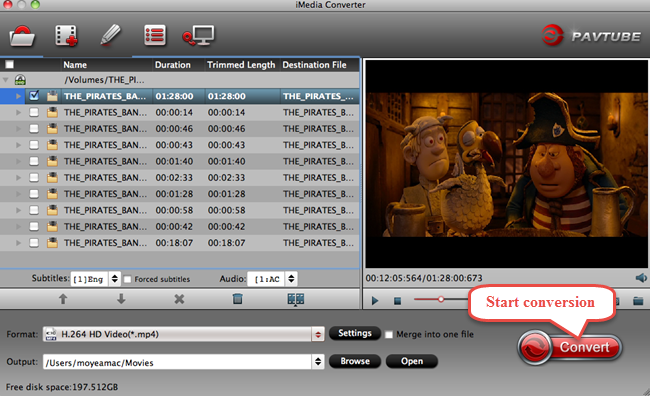650x396 pixels.
Task: Open the Format H.264 HD Video dropdown
Action: pyautogui.click(x=183, y=334)
